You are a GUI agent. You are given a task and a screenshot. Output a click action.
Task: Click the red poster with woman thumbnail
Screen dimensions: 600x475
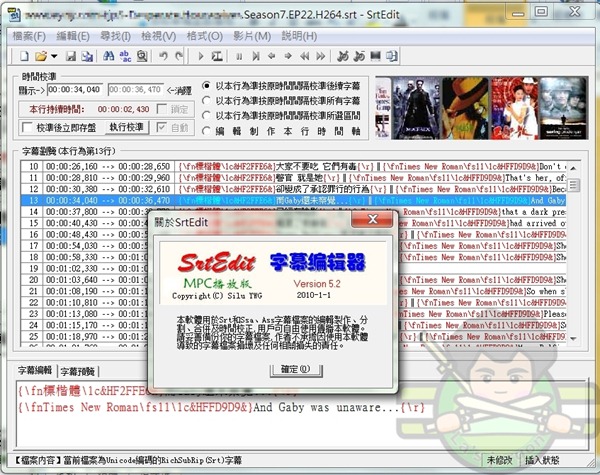pos(515,108)
